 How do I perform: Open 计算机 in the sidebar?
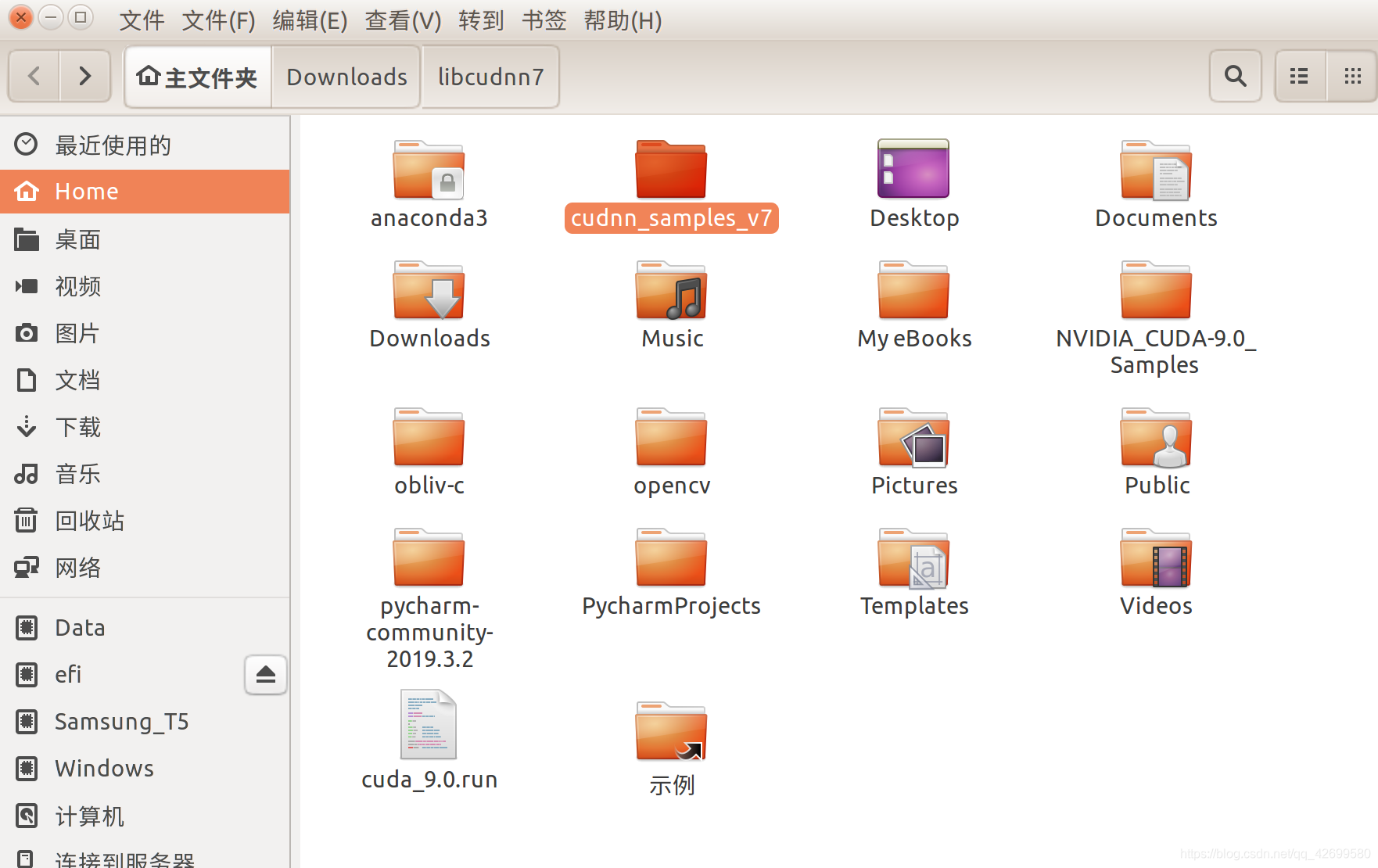pos(145,816)
